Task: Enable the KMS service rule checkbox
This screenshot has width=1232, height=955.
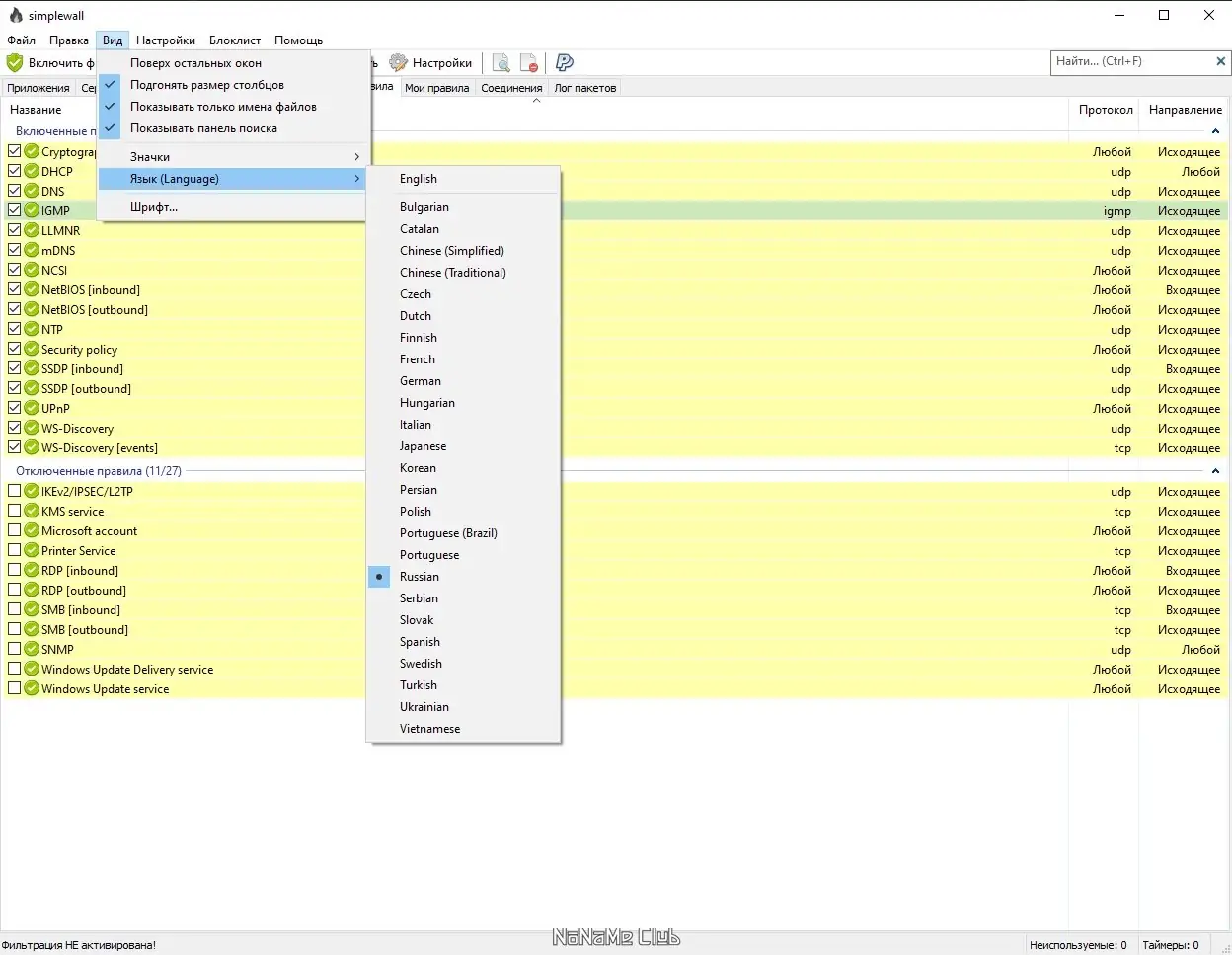Action: [15, 511]
